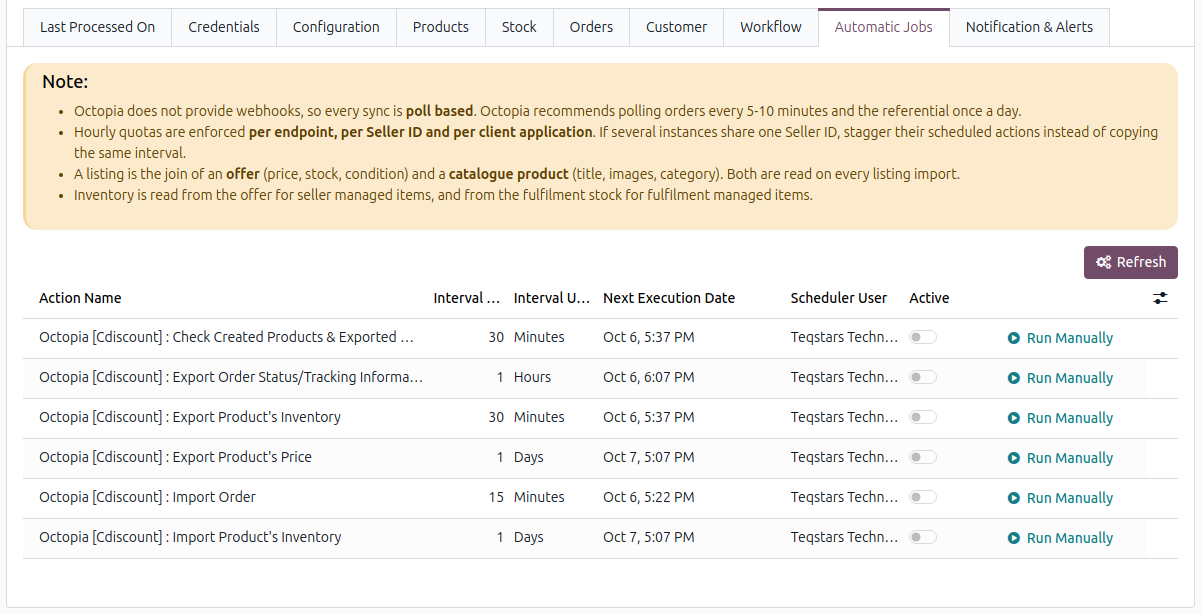The width and height of the screenshot is (1202, 614).
Task: Select the '15' interval number cell
Action: (496, 497)
